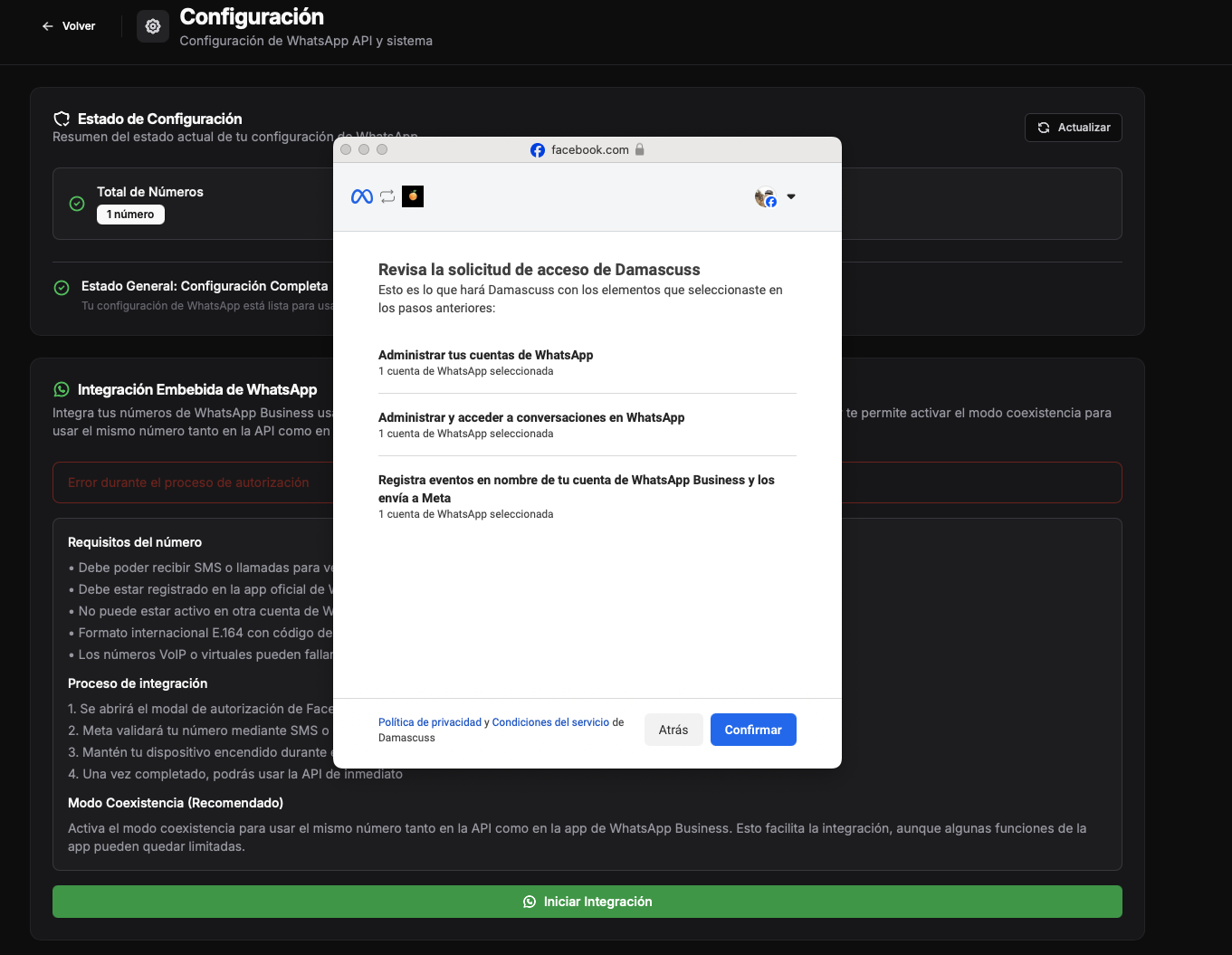This screenshot has width=1232, height=955.
Task: Select 'Administrar y acceder a conversaciones en WhatsApp'
Action: [587, 425]
